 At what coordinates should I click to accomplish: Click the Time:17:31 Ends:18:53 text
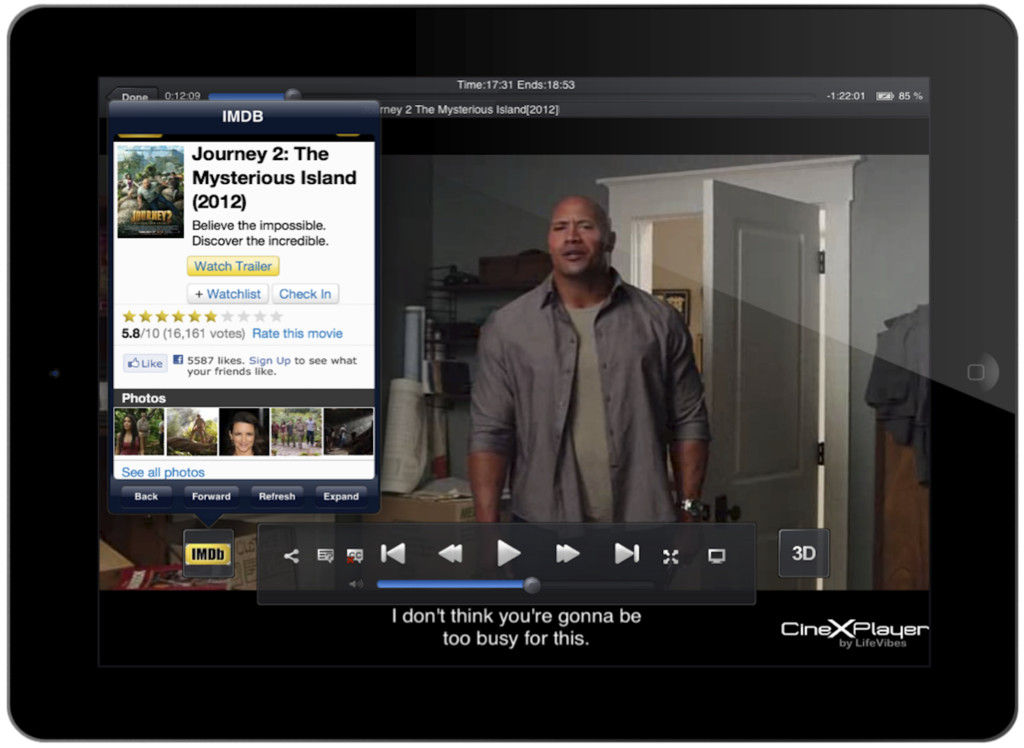(516, 85)
